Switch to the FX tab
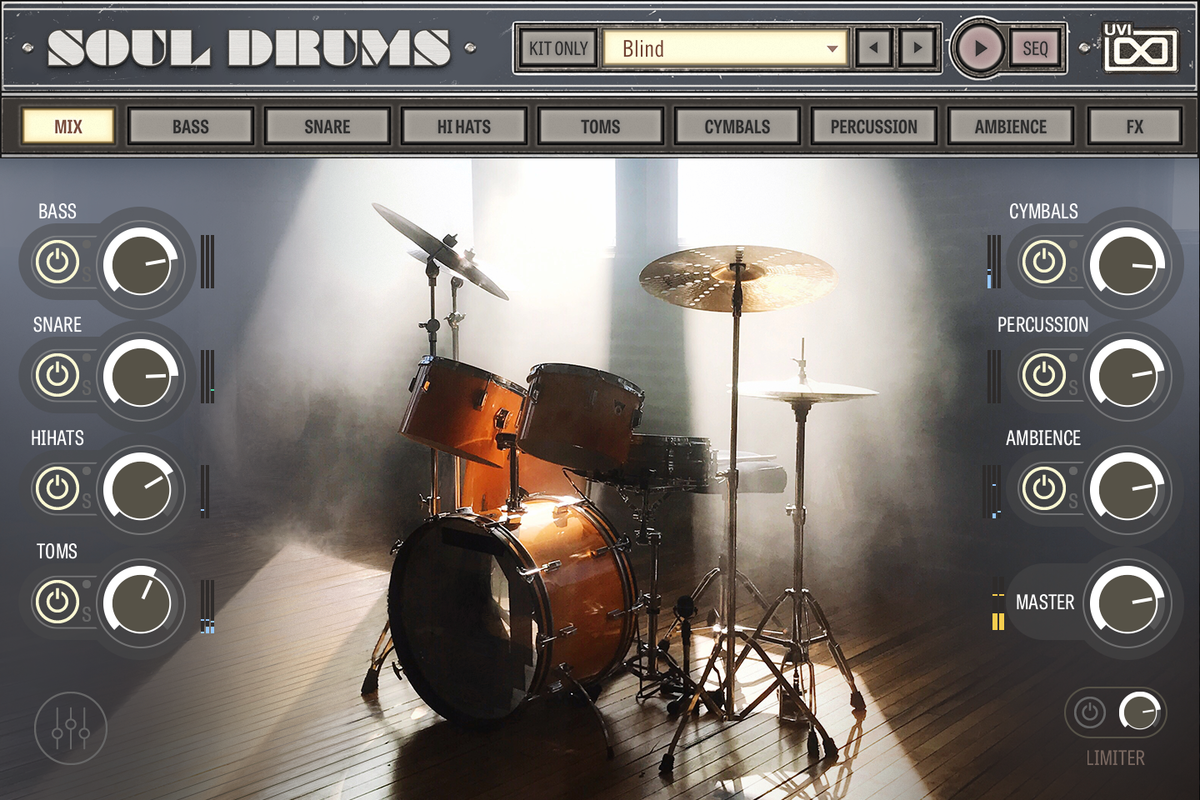The image size is (1200, 800). 1134,126
